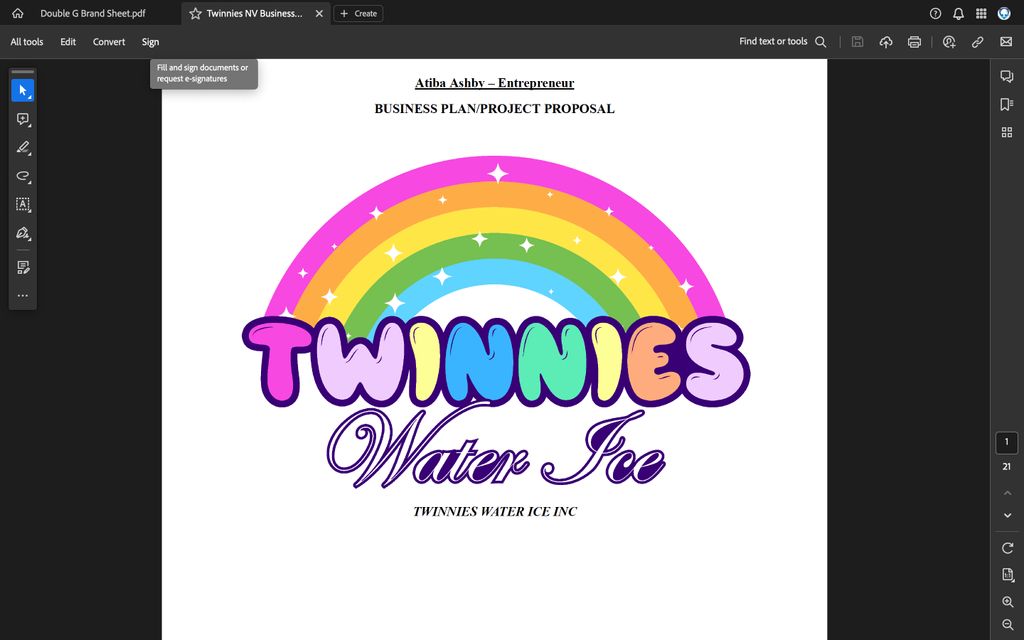Open the Edit menu
Screen dimensions: 1024x640
[68, 42]
